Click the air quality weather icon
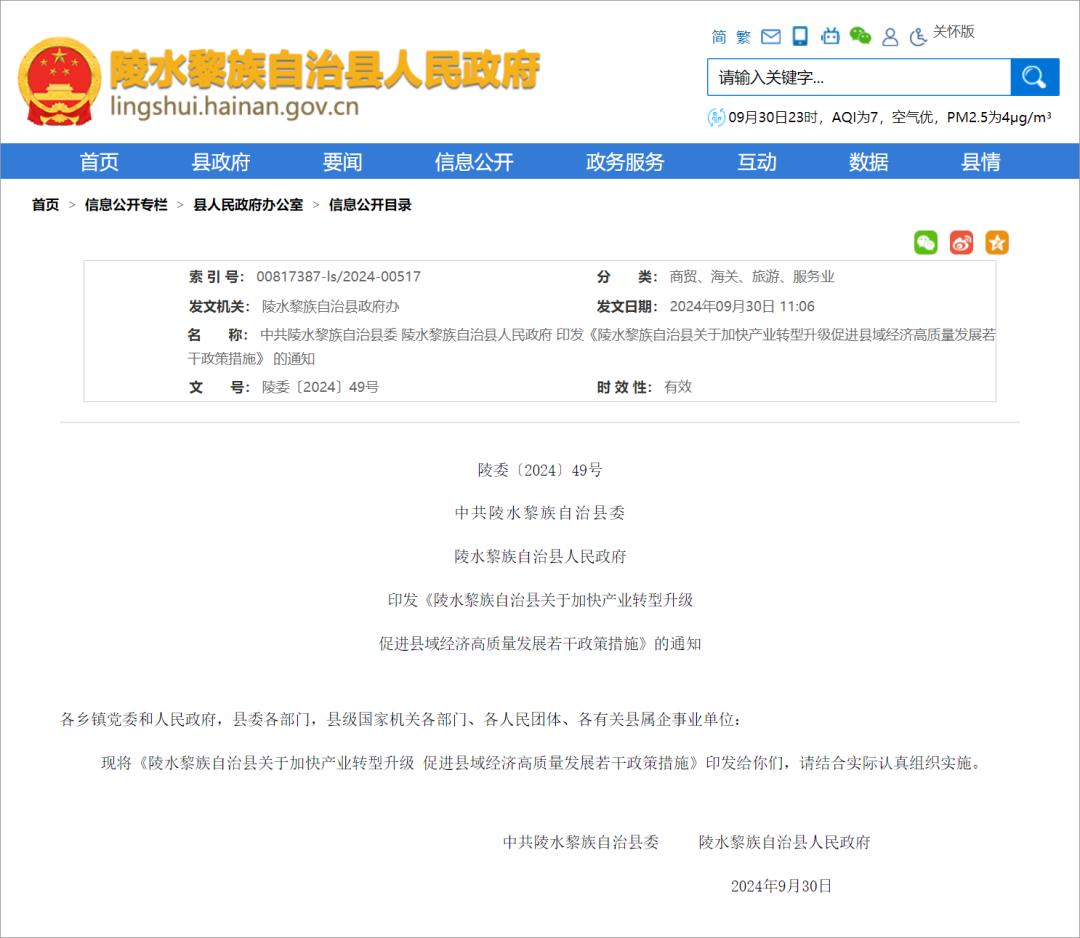The width and height of the screenshot is (1080, 938). coord(716,117)
